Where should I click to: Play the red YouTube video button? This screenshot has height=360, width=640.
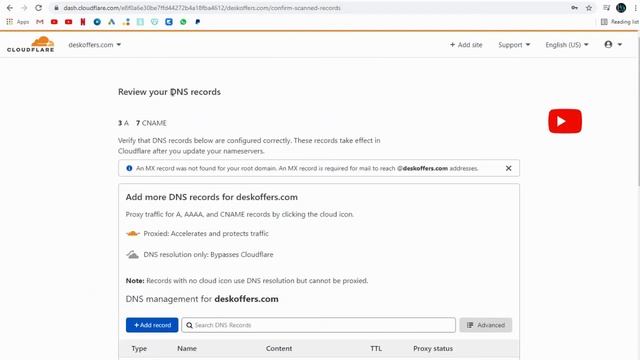pyautogui.click(x=565, y=121)
